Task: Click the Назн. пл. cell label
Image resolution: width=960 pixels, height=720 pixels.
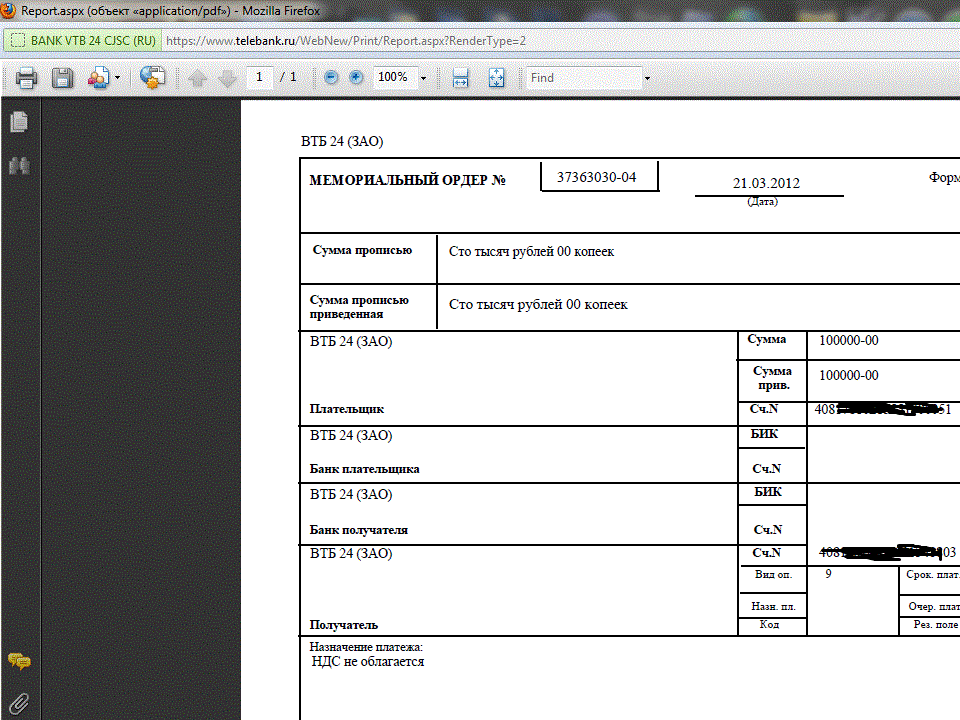Action: 773,607
